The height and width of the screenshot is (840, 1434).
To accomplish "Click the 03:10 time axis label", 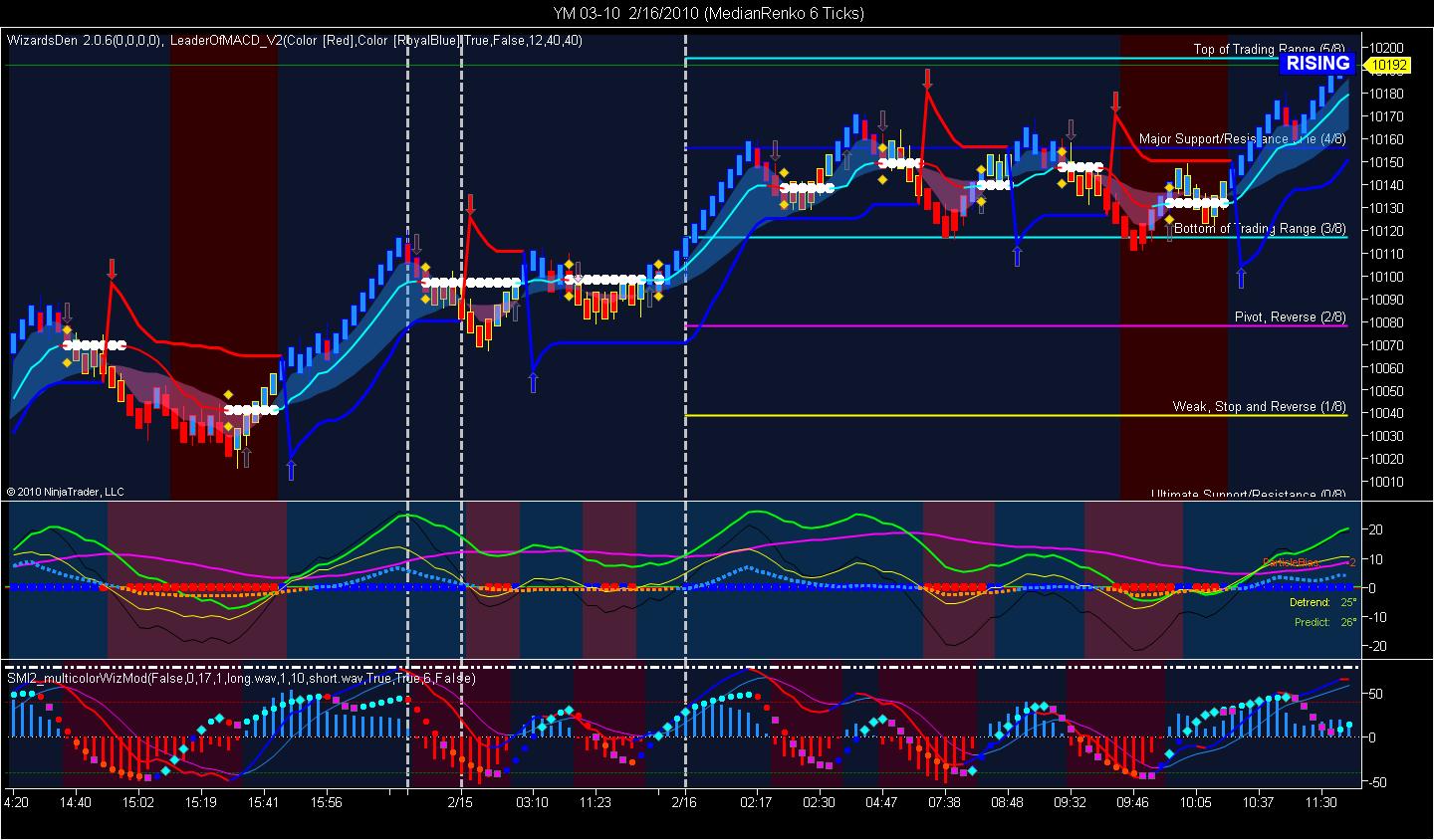I will point(532,802).
